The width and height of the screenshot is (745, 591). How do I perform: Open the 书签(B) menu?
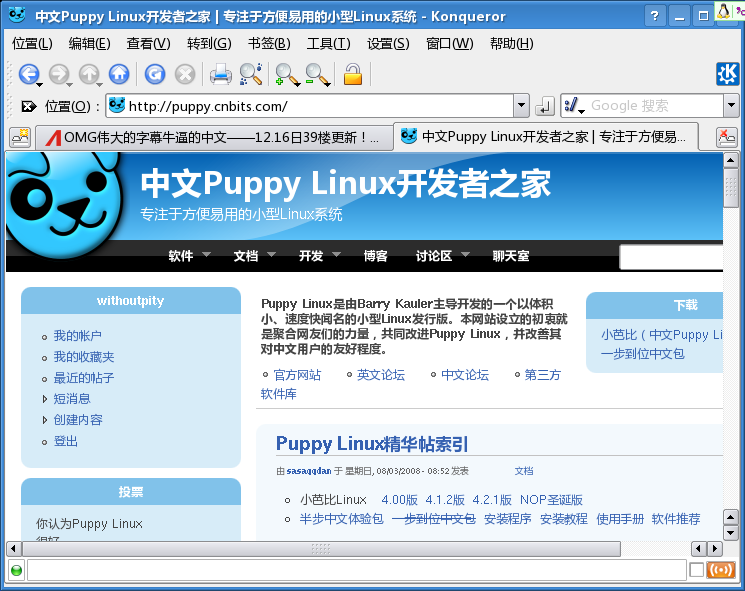click(269, 44)
